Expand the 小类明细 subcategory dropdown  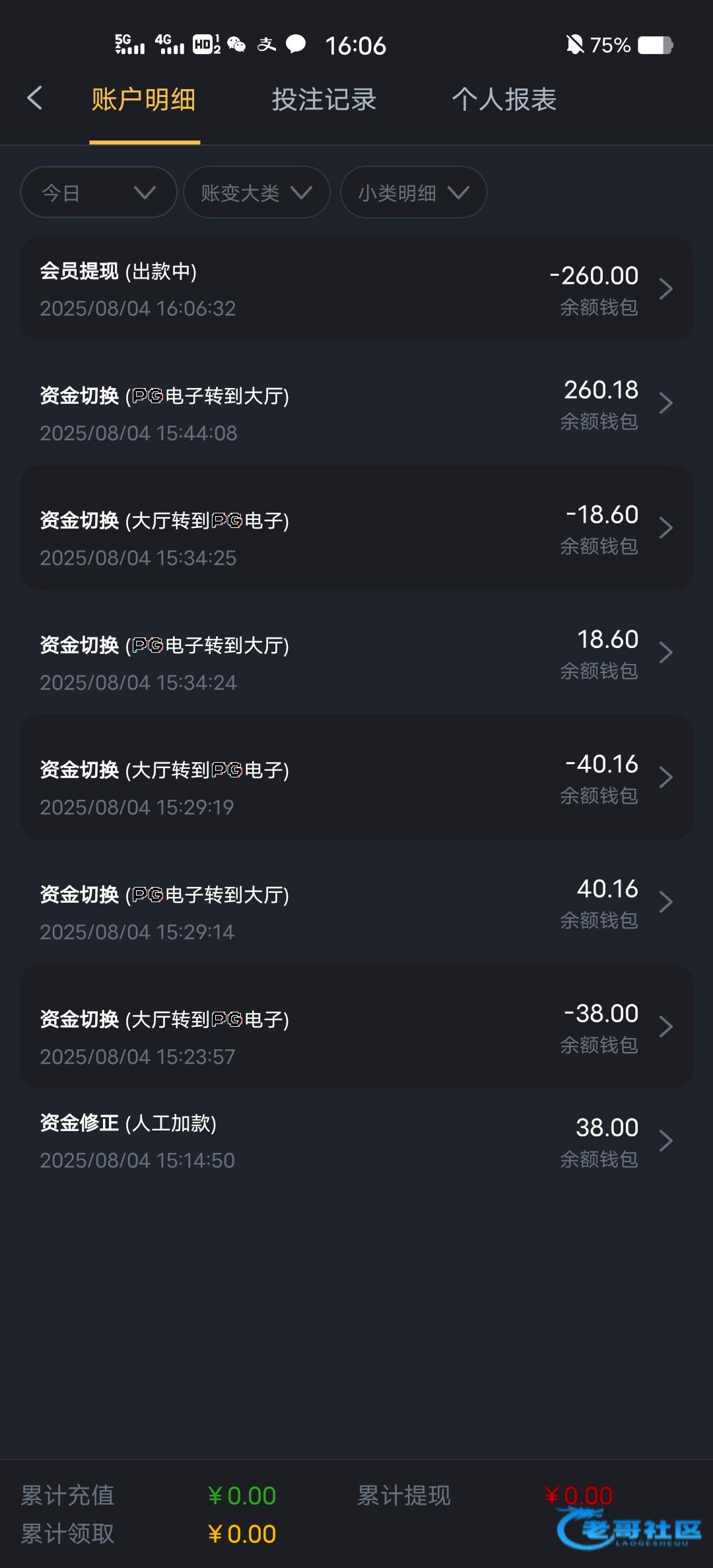[x=413, y=193]
